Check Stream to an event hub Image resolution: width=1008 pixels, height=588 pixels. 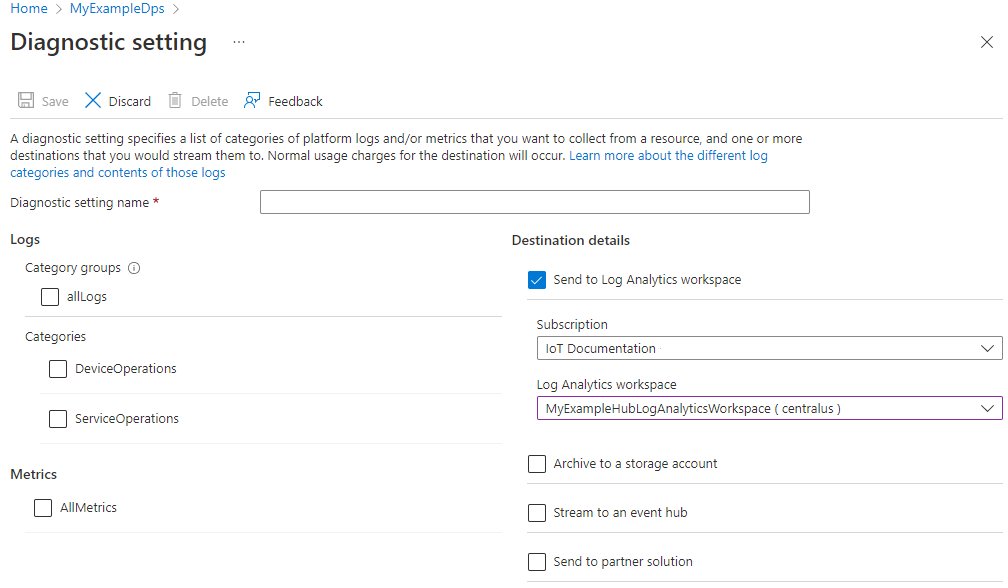tap(537, 512)
